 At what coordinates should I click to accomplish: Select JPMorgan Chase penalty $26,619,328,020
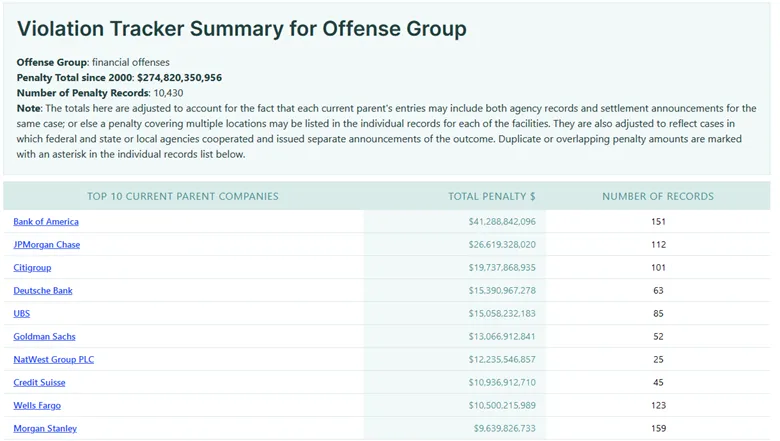pos(502,245)
